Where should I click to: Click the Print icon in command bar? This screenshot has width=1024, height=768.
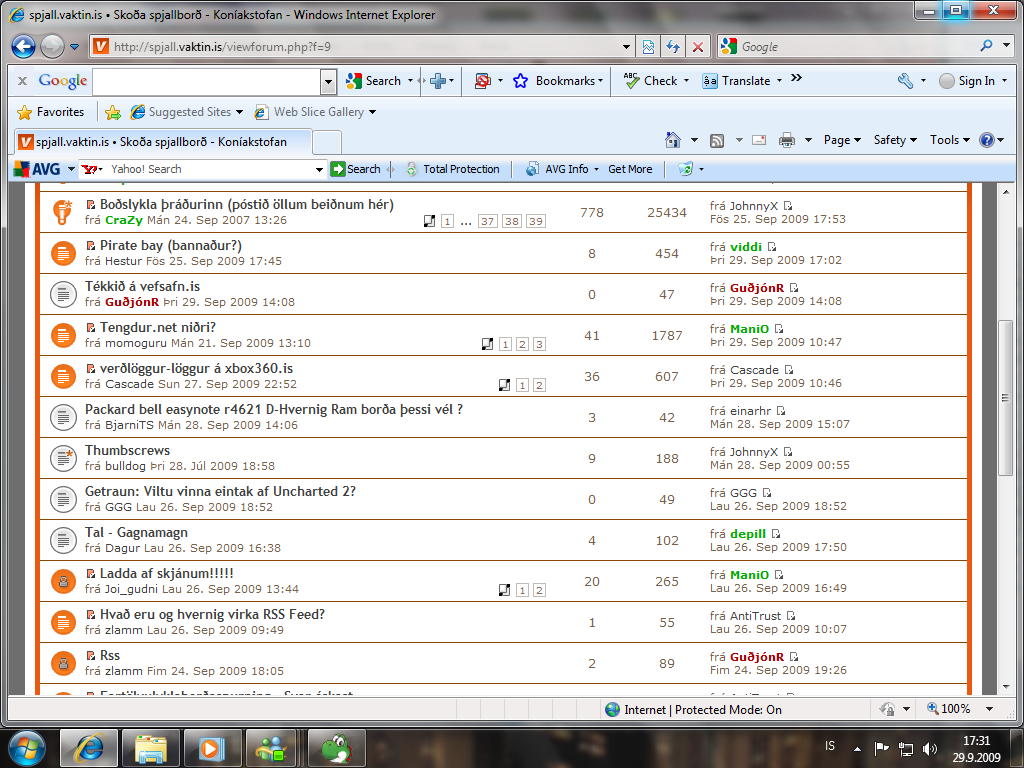787,140
